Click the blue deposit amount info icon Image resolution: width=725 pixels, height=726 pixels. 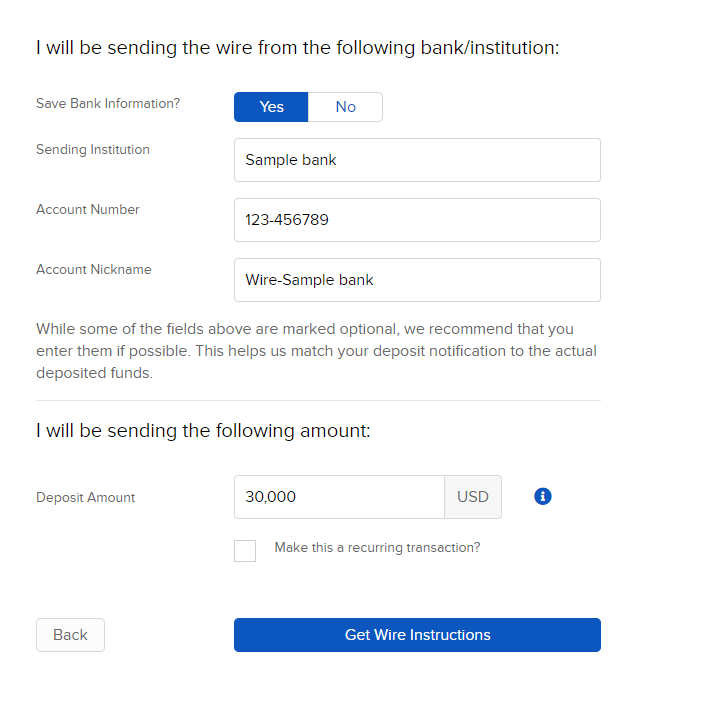coord(543,496)
